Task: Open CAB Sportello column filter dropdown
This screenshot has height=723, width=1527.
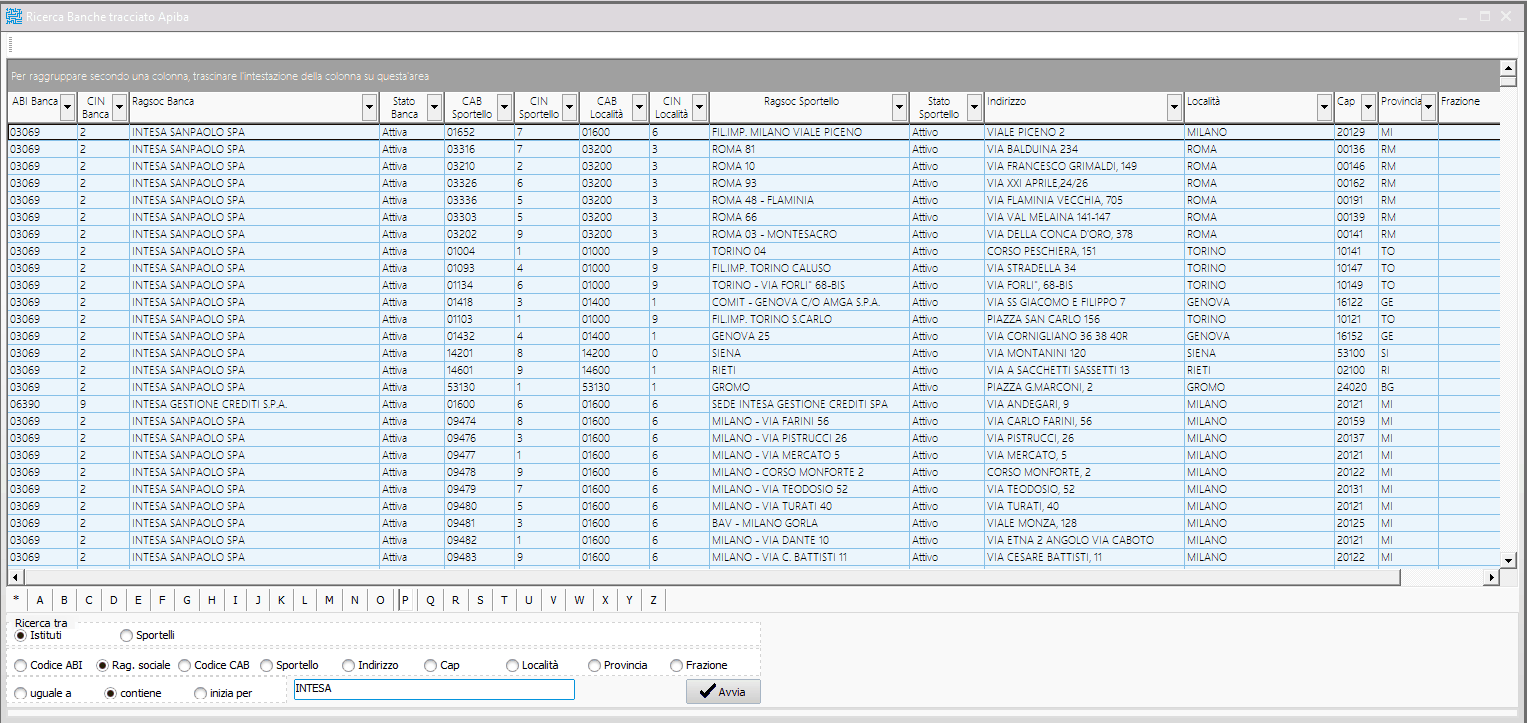Action: 504,106
